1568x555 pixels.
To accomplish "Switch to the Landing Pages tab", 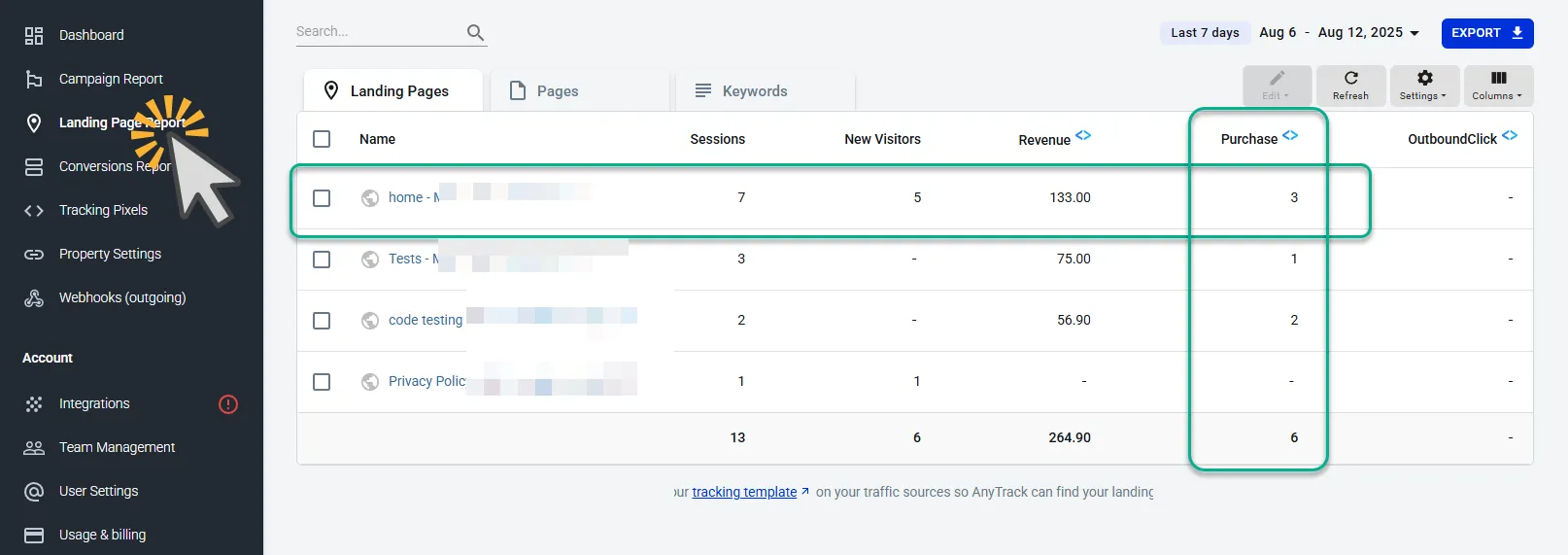I will [392, 90].
